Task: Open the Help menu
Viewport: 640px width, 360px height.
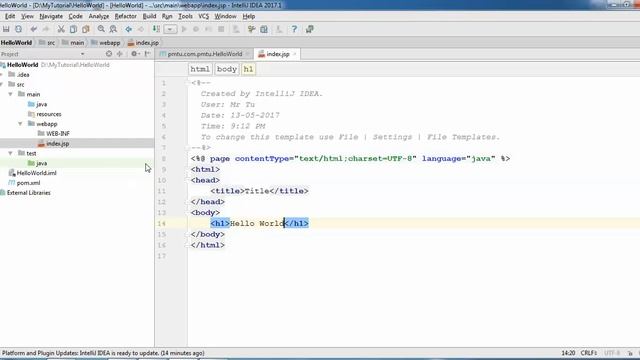Action: pyautogui.click(x=249, y=16)
